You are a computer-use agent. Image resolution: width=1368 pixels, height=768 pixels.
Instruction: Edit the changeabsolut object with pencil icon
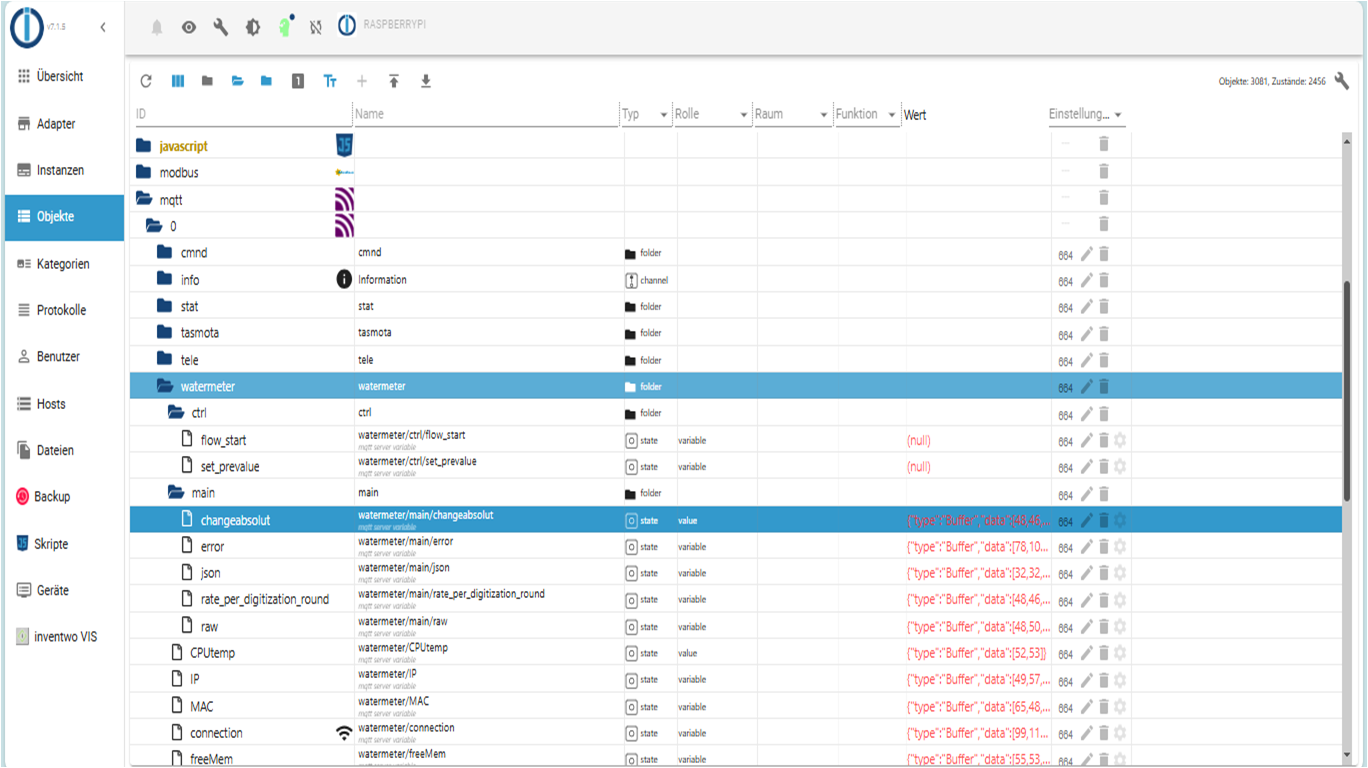(1086, 520)
